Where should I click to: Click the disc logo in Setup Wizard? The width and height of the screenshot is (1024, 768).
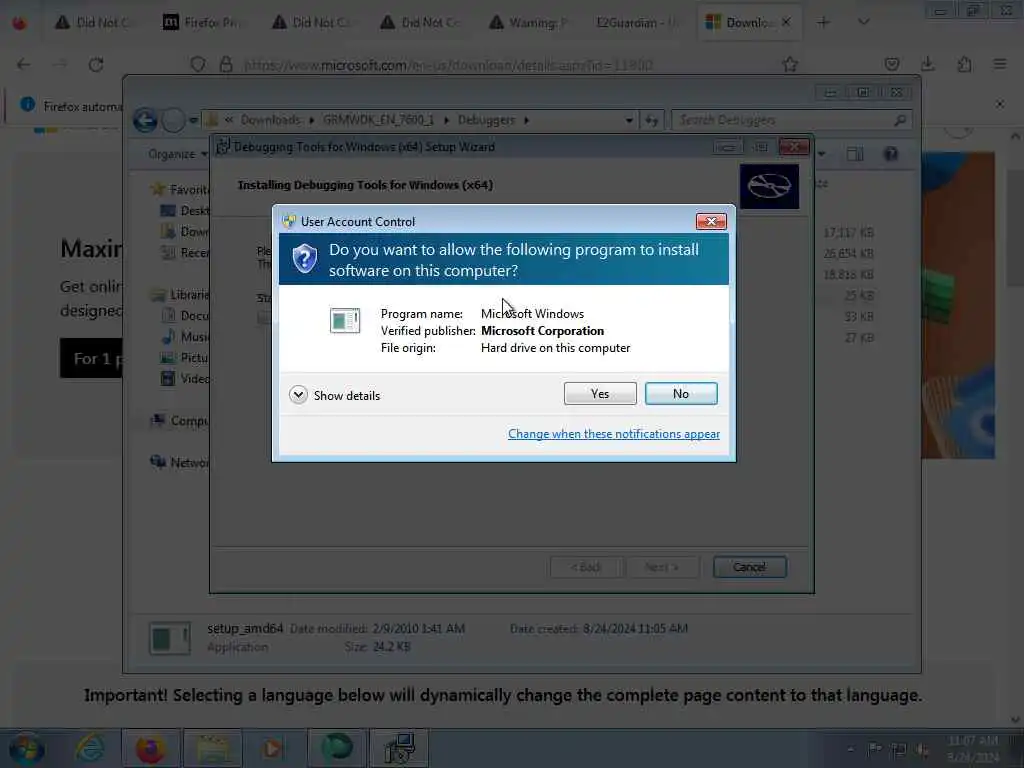pos(769,187)
